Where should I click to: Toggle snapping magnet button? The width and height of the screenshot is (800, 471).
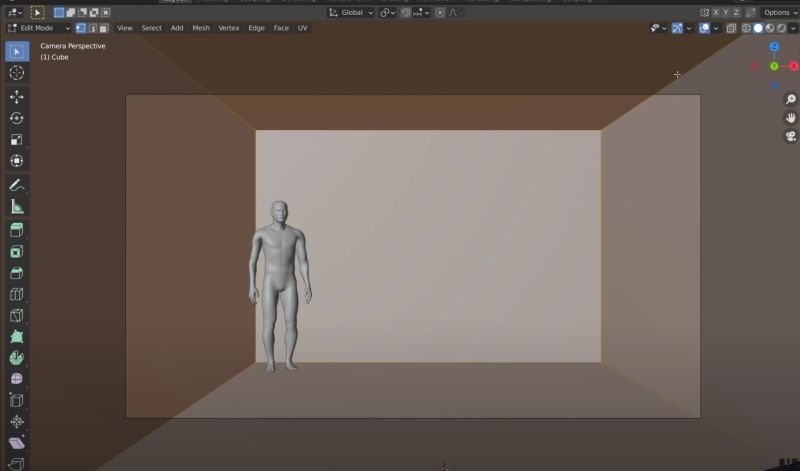tap(406, 13)
